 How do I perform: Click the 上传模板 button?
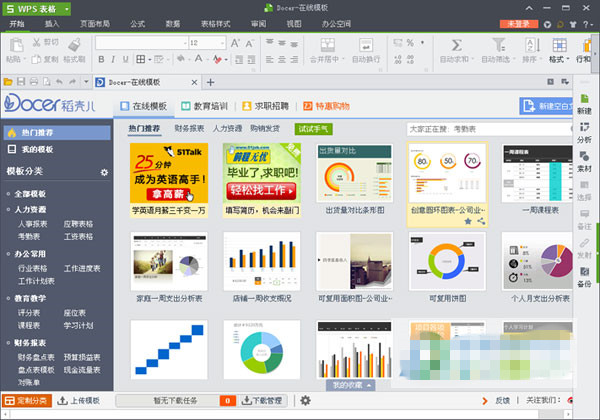(x=78, y=401)
